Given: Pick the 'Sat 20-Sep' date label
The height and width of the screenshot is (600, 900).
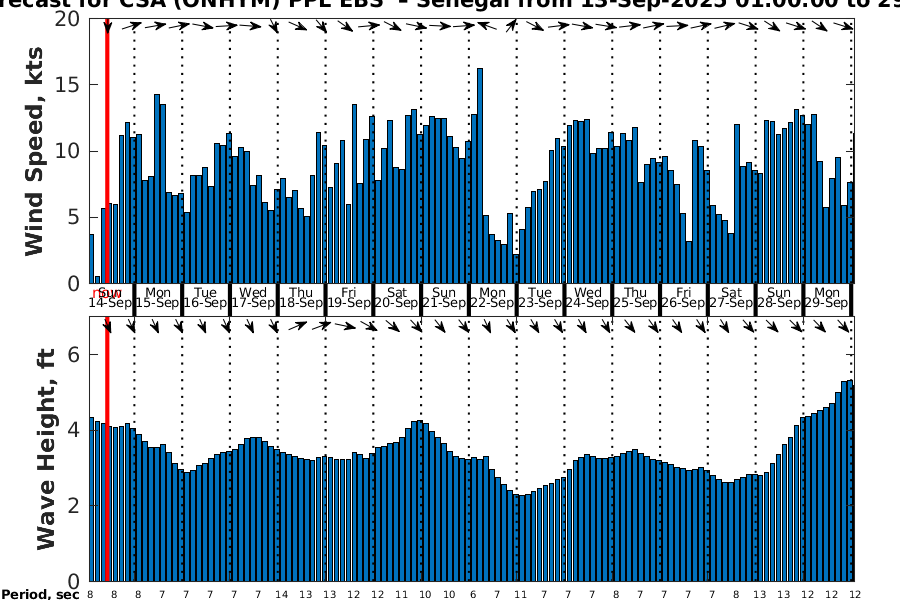Looking at the screenshot, I should pos(397,297).
